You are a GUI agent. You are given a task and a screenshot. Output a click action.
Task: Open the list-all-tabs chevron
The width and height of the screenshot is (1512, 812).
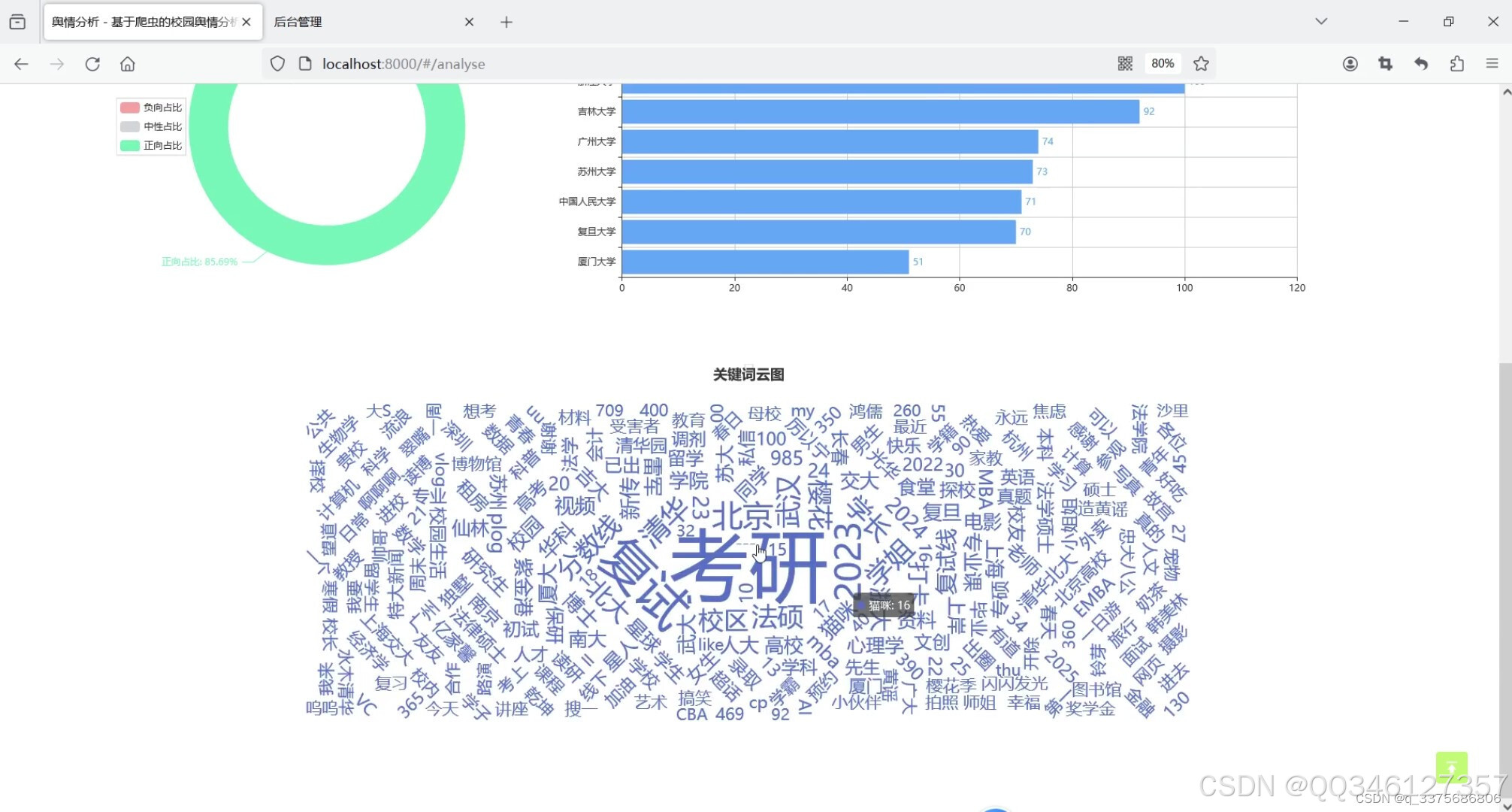click(1320, 21)
